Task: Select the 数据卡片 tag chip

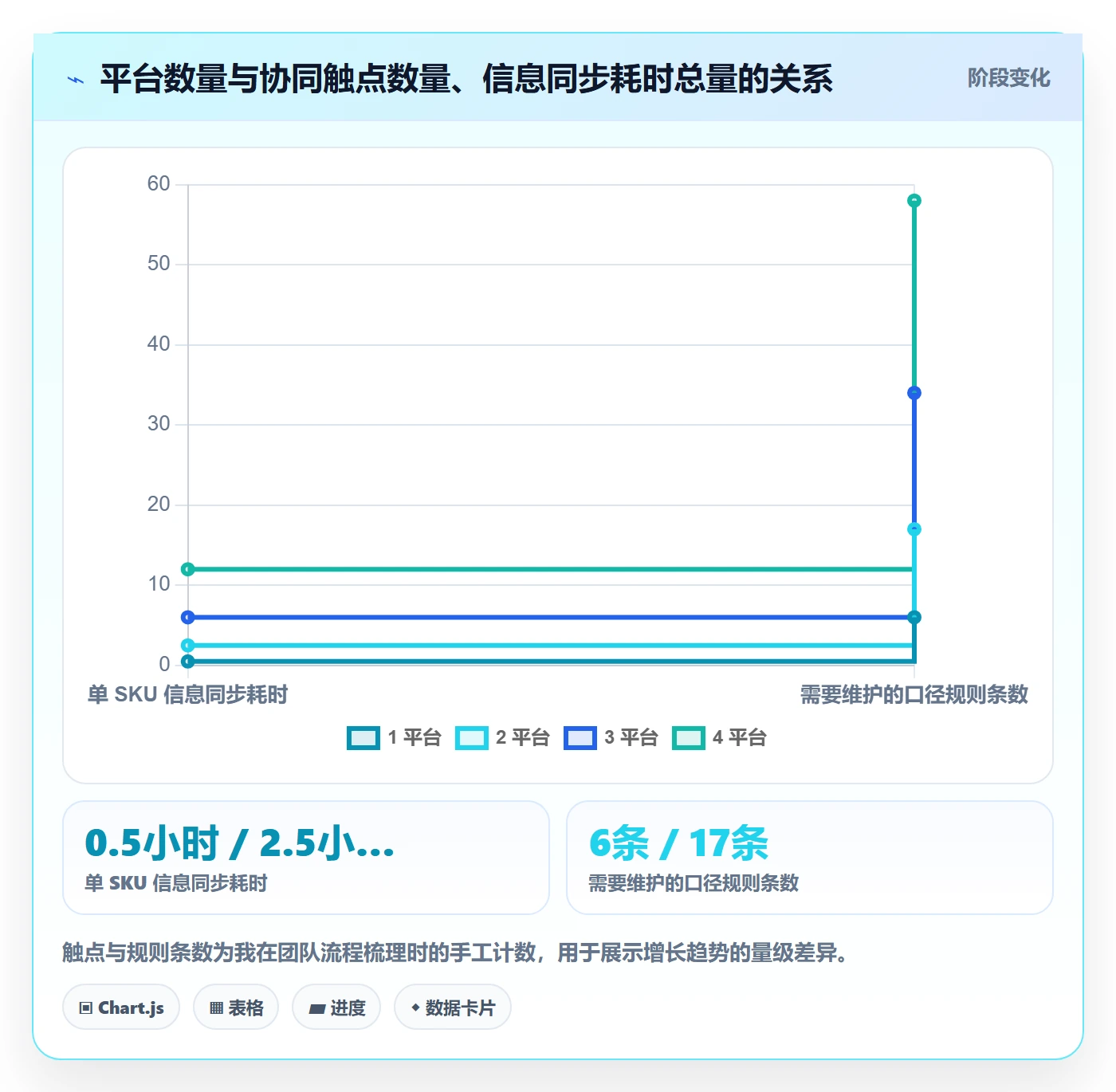Action: point(453,1008)
